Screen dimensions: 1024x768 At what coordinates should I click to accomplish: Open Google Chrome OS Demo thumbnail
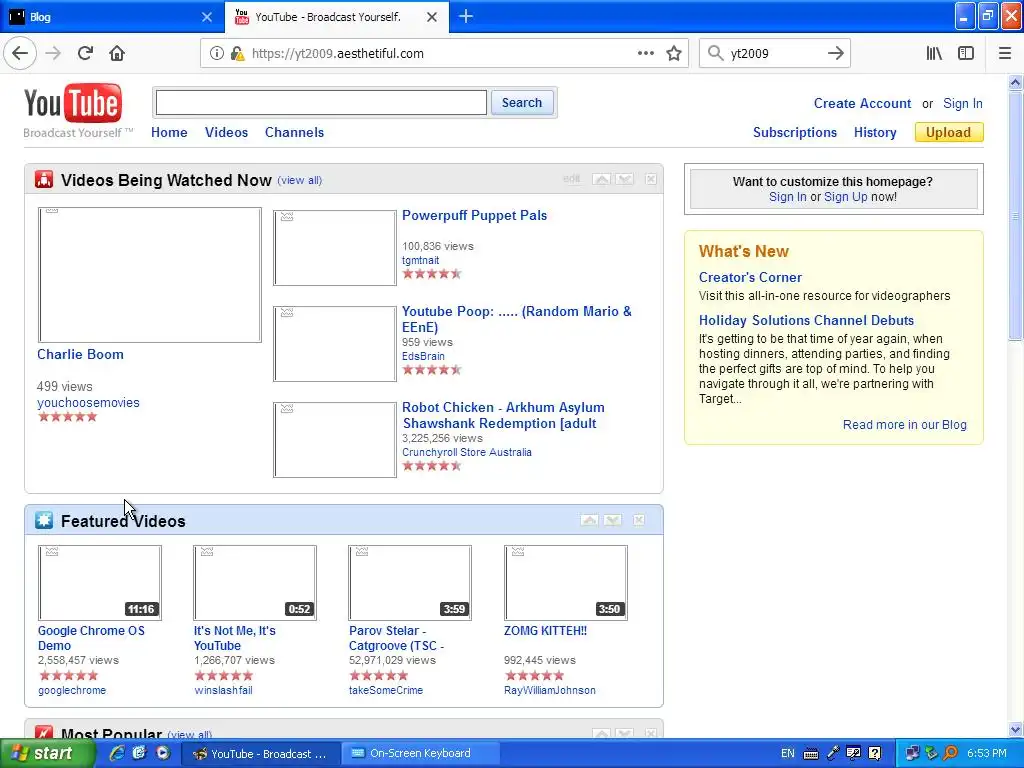click(x=100, y=583)
